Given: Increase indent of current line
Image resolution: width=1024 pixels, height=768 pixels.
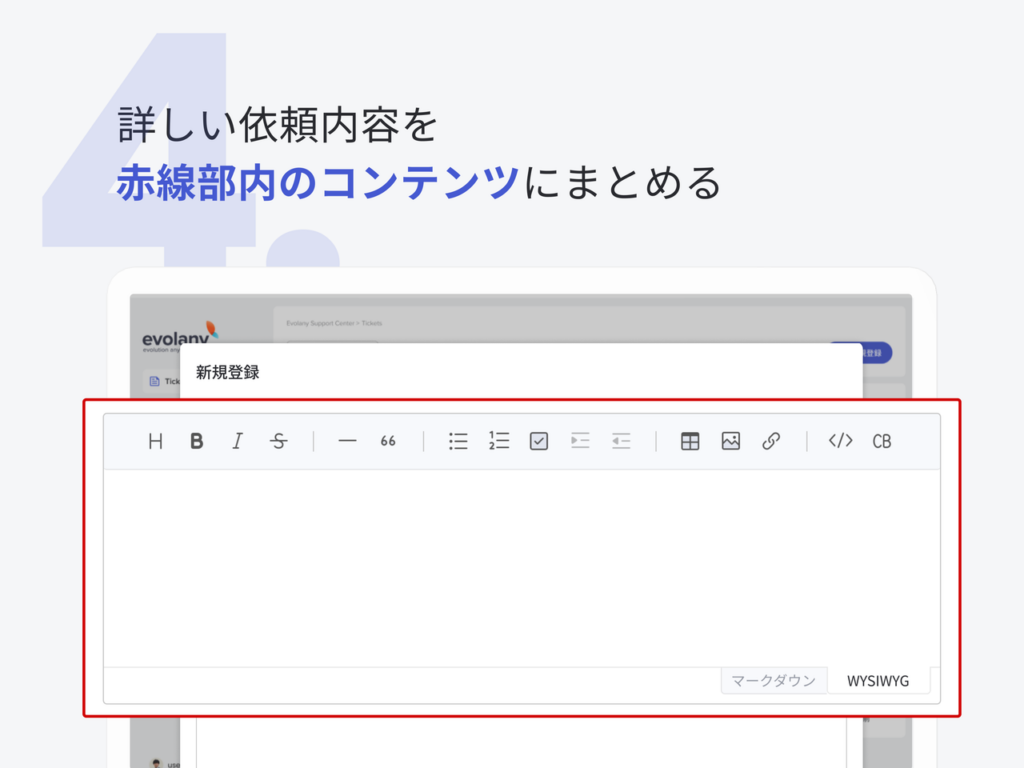Looking at the screenshot, I should click(x=580, y=441).
